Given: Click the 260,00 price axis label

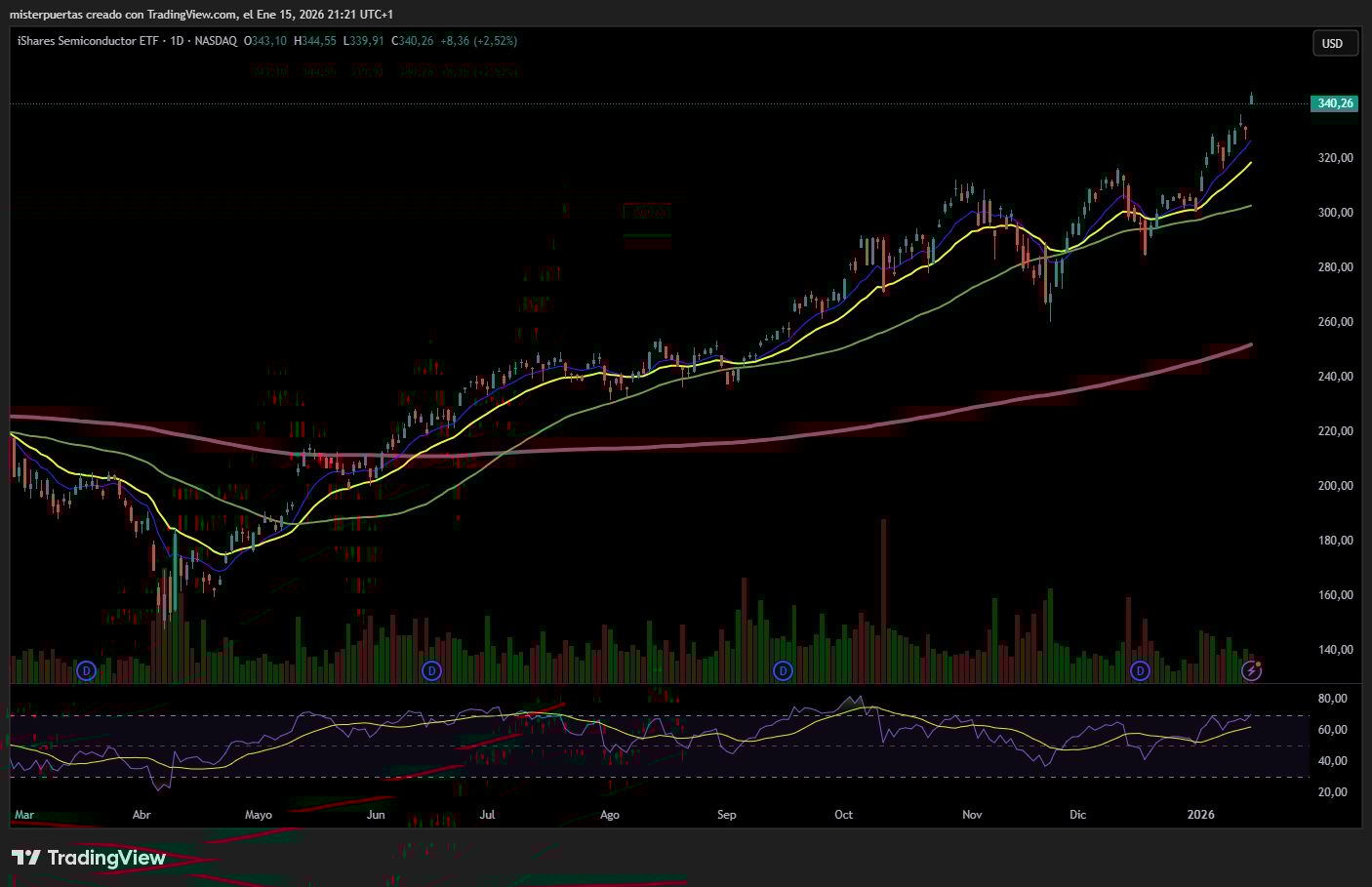Looking at the screenshot, I should pos(1336,322).
